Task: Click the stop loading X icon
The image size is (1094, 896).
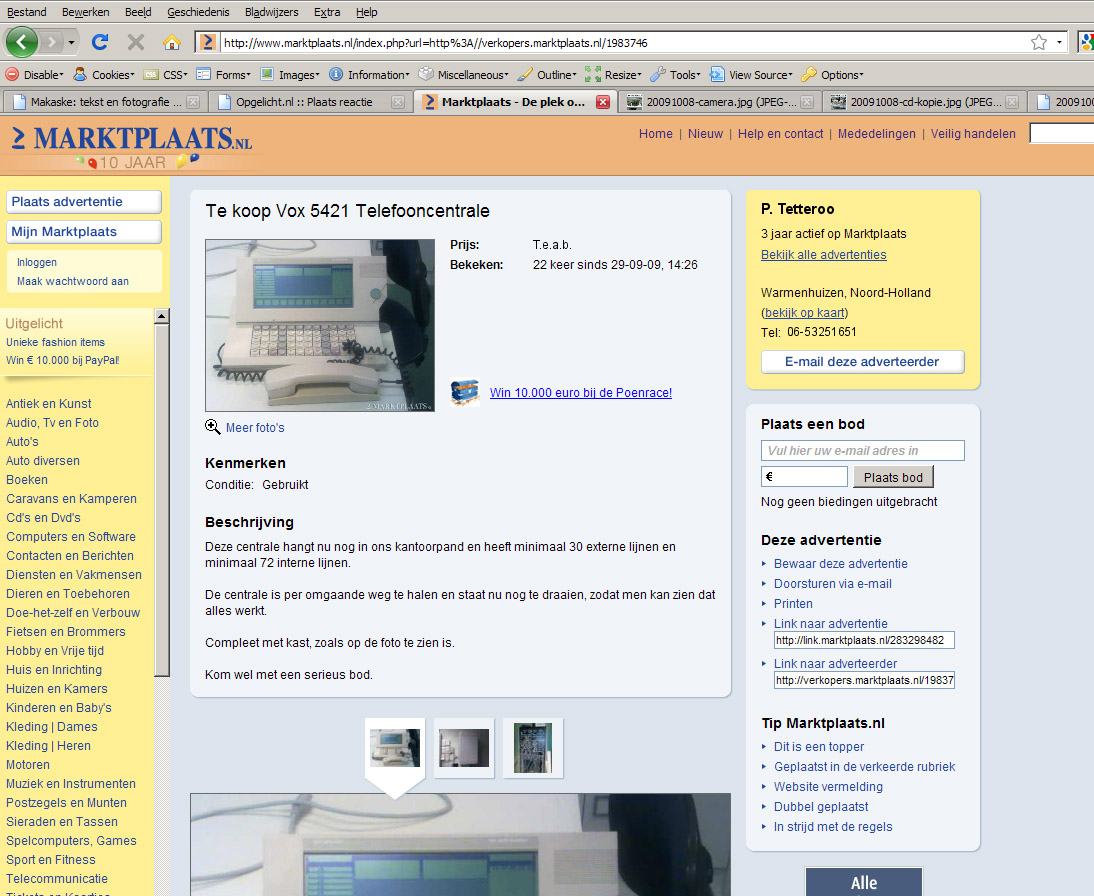Action: click(136, 42)
